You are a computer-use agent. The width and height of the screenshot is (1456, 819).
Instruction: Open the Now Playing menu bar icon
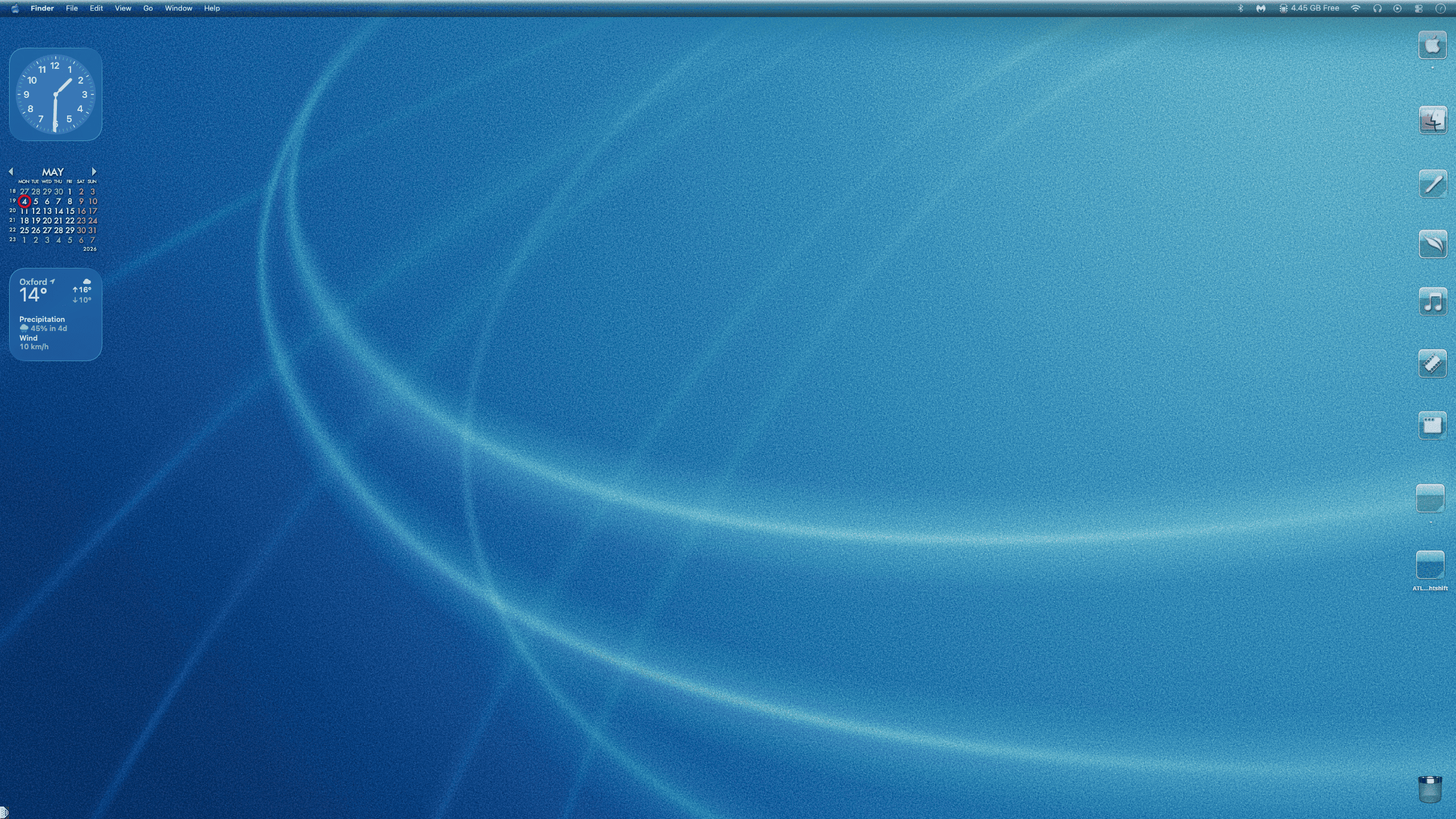[x=1397, y=9]
